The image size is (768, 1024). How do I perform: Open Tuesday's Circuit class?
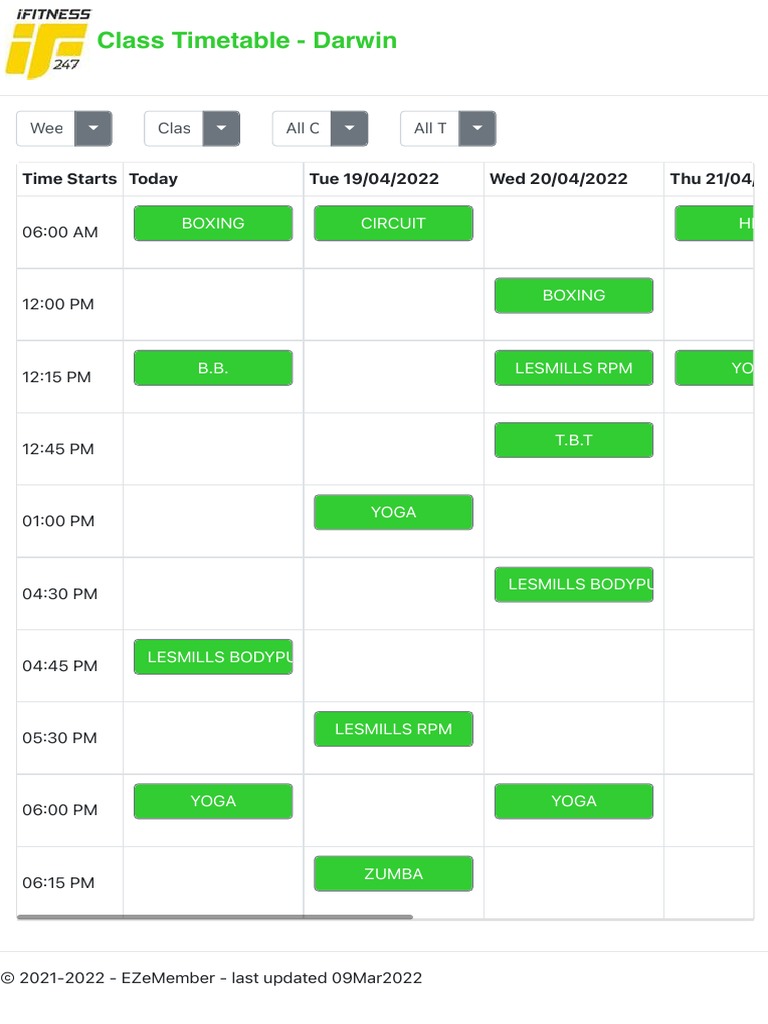(x=393, y=223)
